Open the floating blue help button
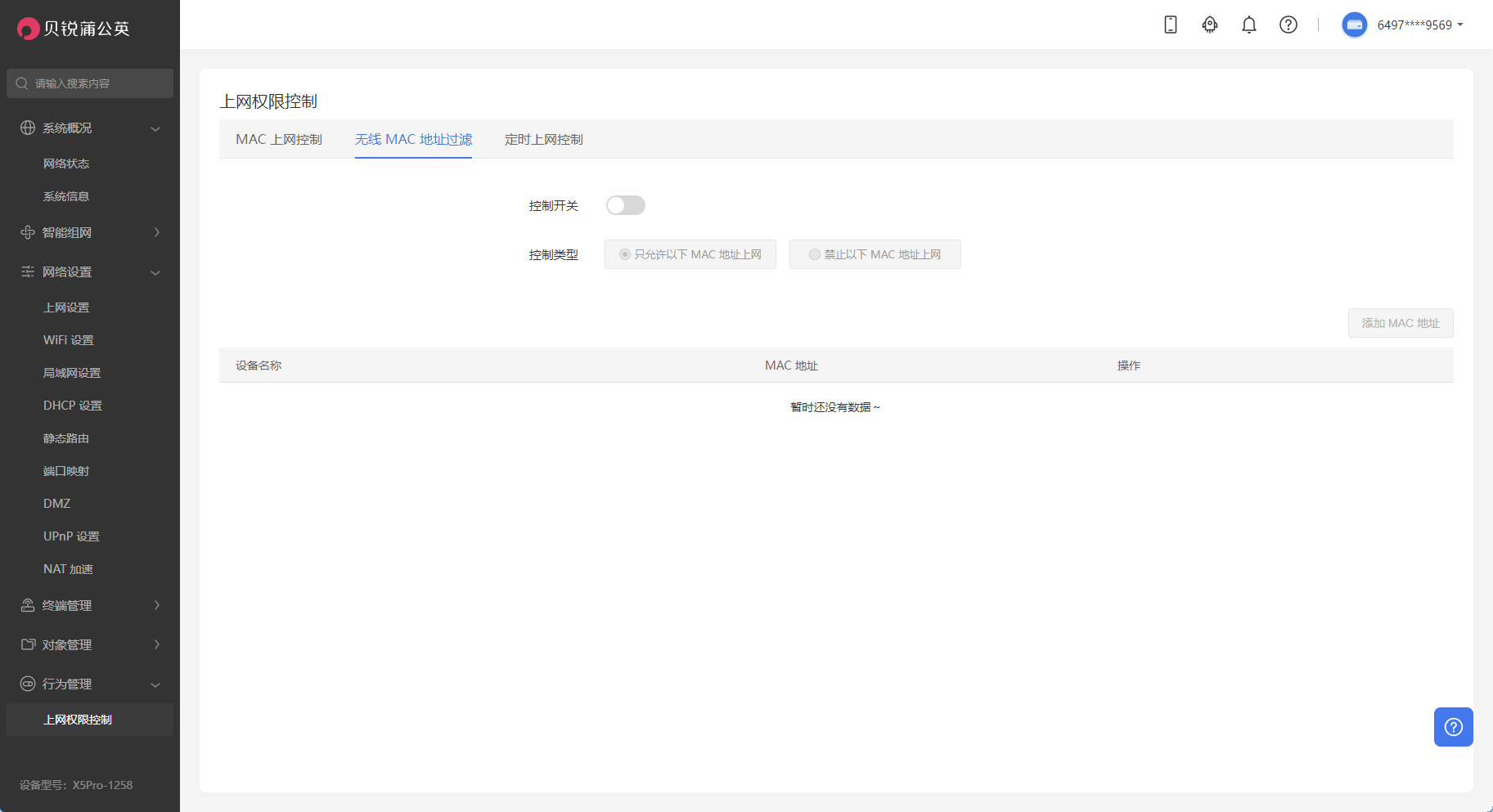The height and width of the screenshot is (812, 1493). (1453, 727)
